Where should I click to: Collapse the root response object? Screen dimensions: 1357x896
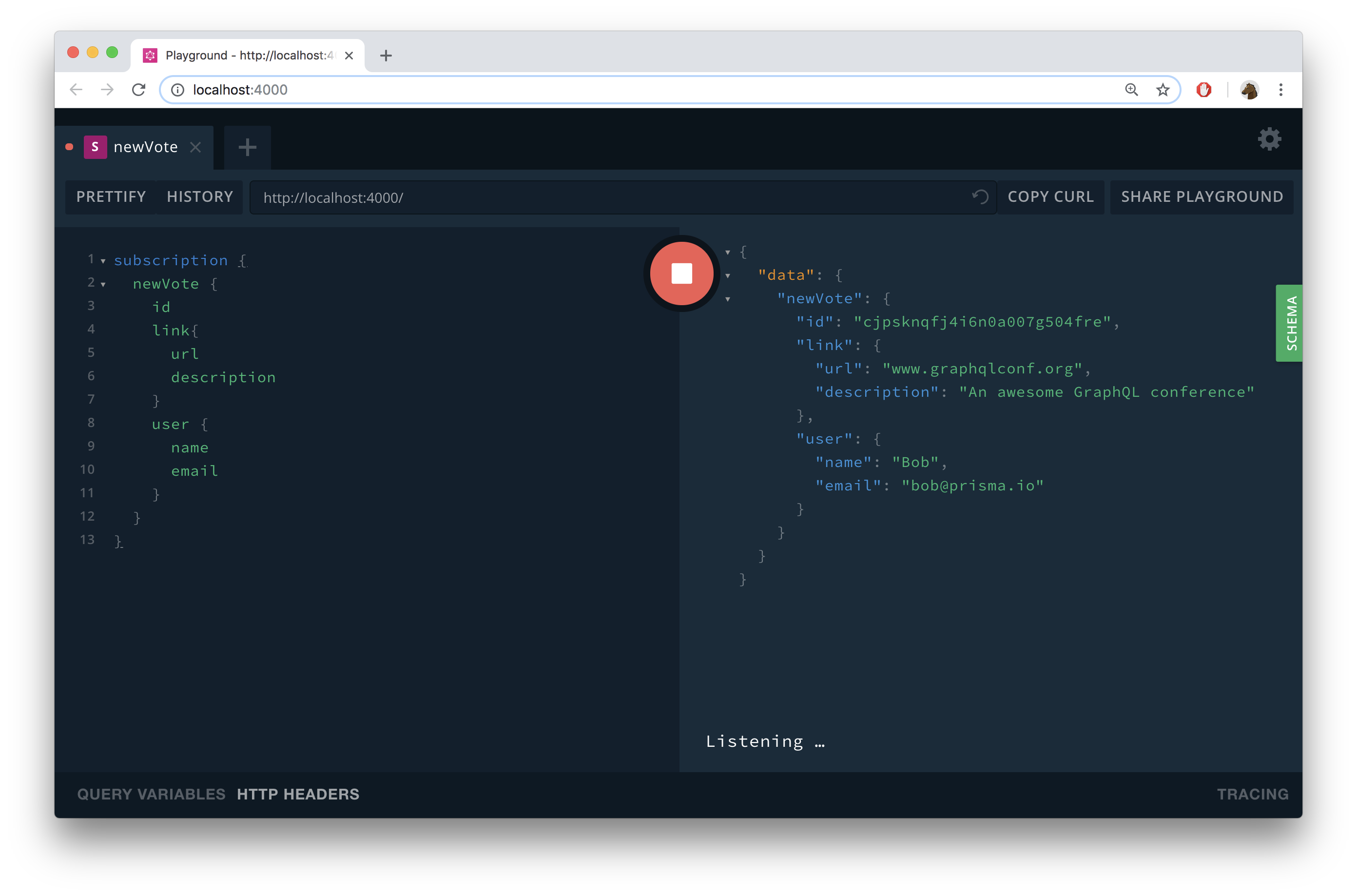tap(728, 252)
